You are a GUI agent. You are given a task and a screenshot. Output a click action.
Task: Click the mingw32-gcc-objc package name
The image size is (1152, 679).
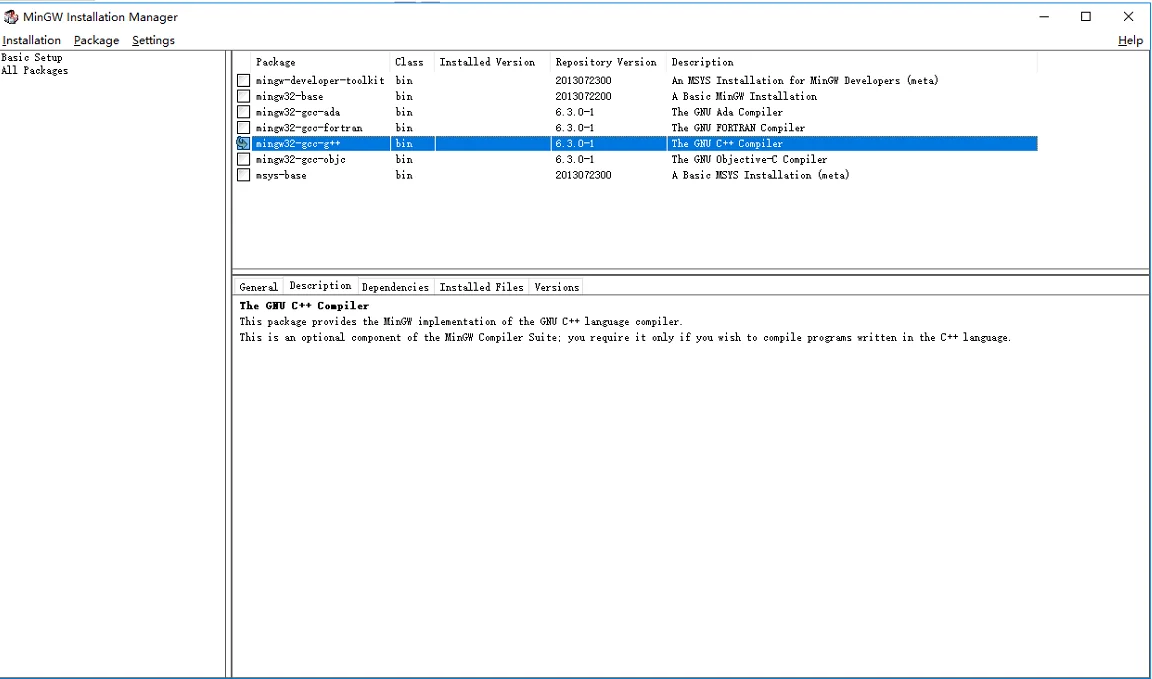point(300,159)
